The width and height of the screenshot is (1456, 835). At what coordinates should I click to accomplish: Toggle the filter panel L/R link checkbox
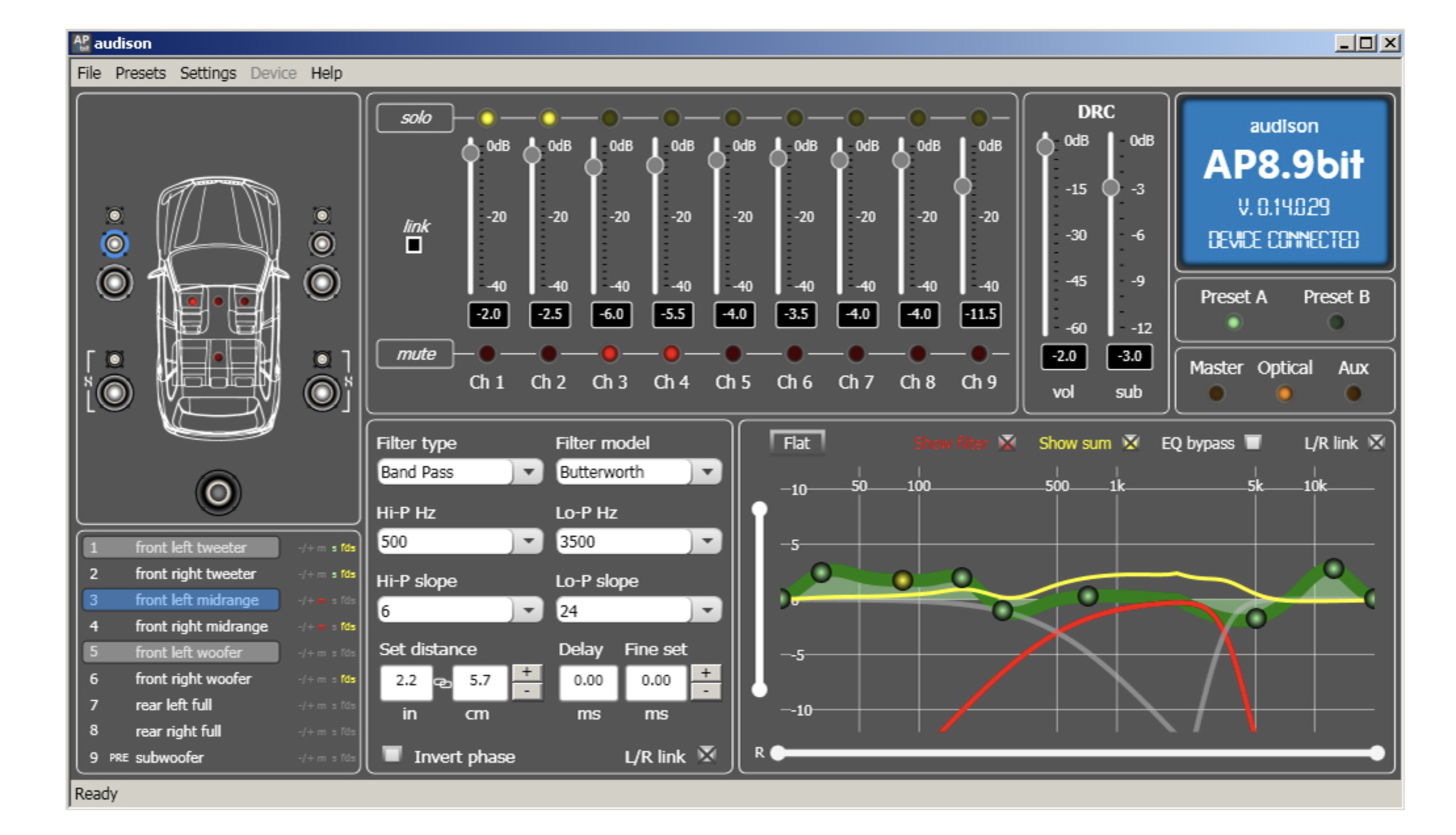tap(707, 755)
